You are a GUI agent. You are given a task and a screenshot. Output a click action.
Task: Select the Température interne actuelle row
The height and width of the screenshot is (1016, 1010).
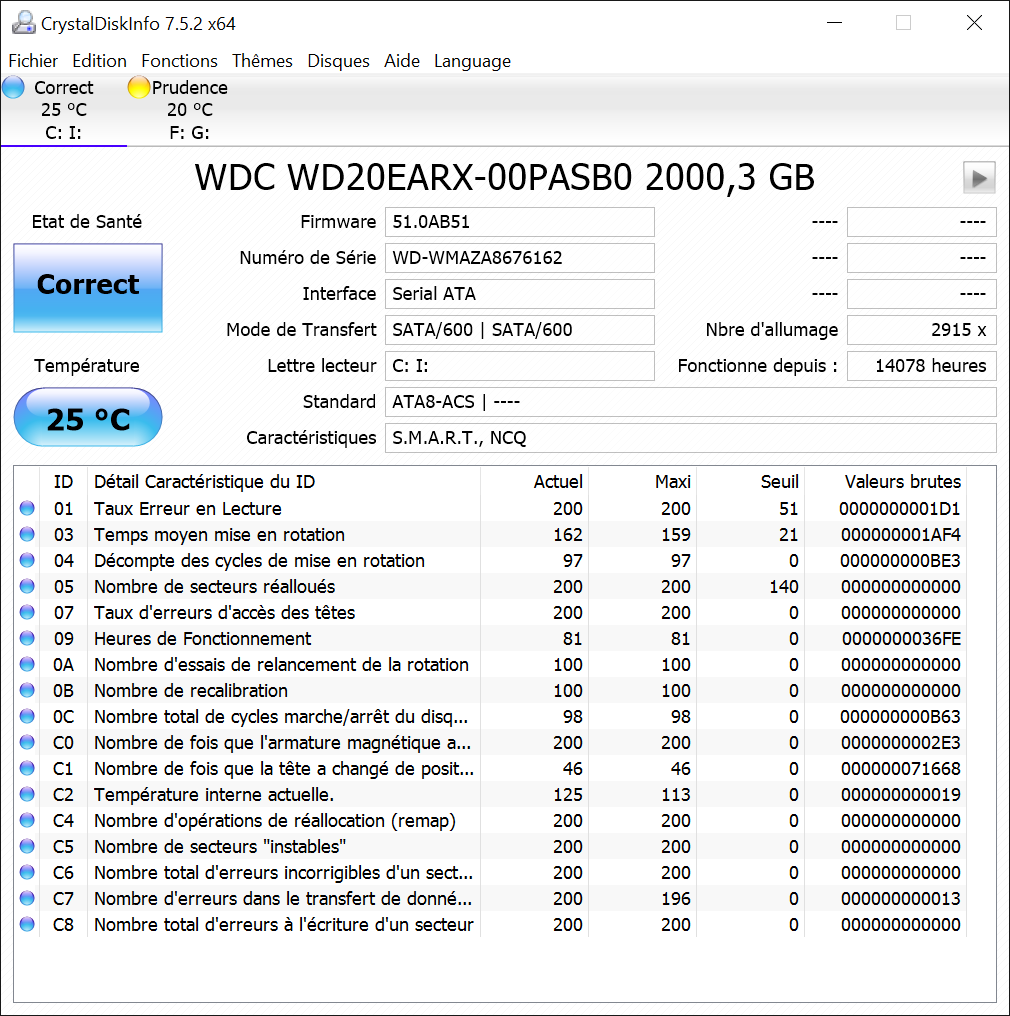pyautogui.click(x=492, y=794)
